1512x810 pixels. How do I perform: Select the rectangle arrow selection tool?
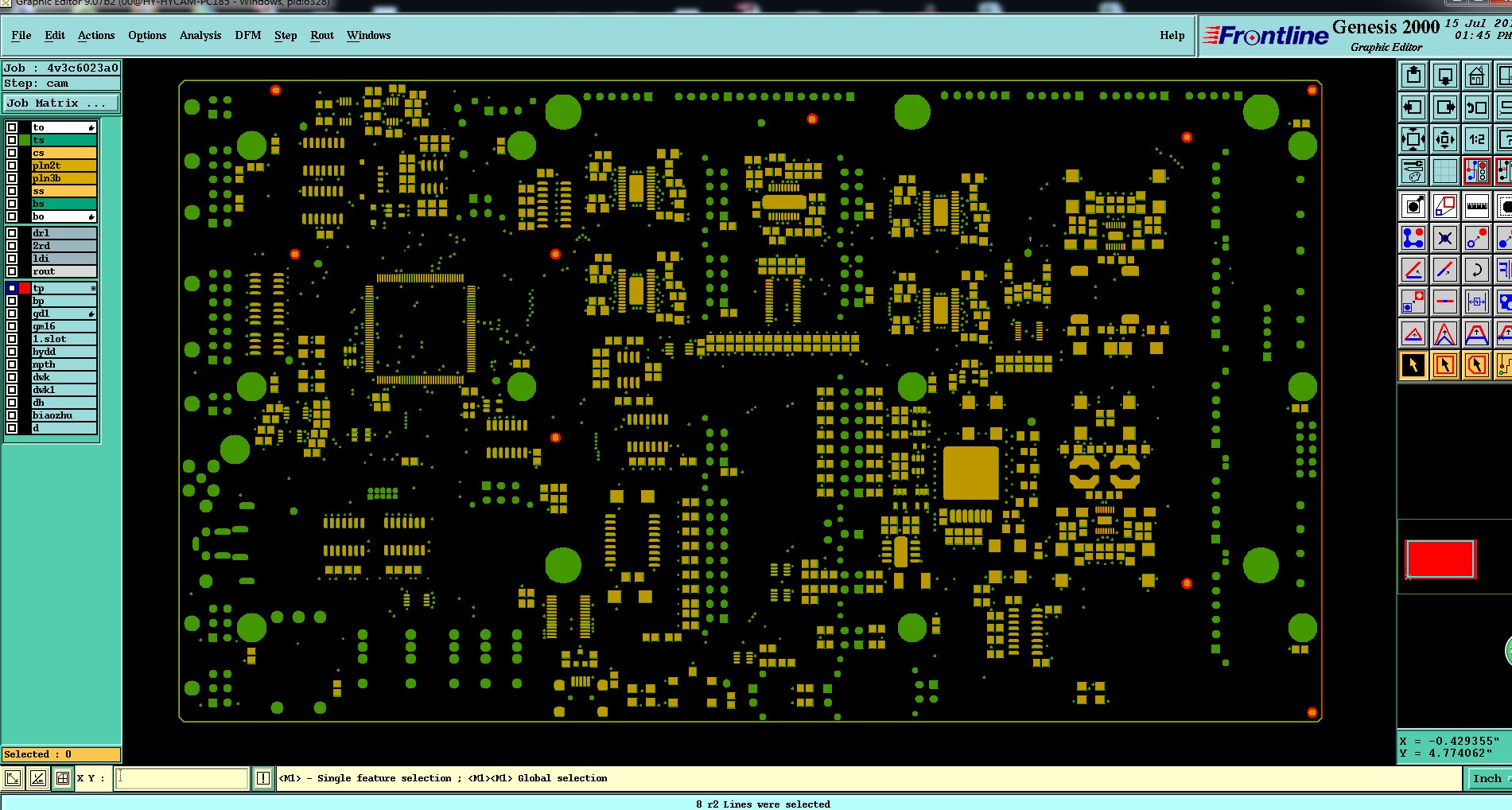tap(1445, 365)
